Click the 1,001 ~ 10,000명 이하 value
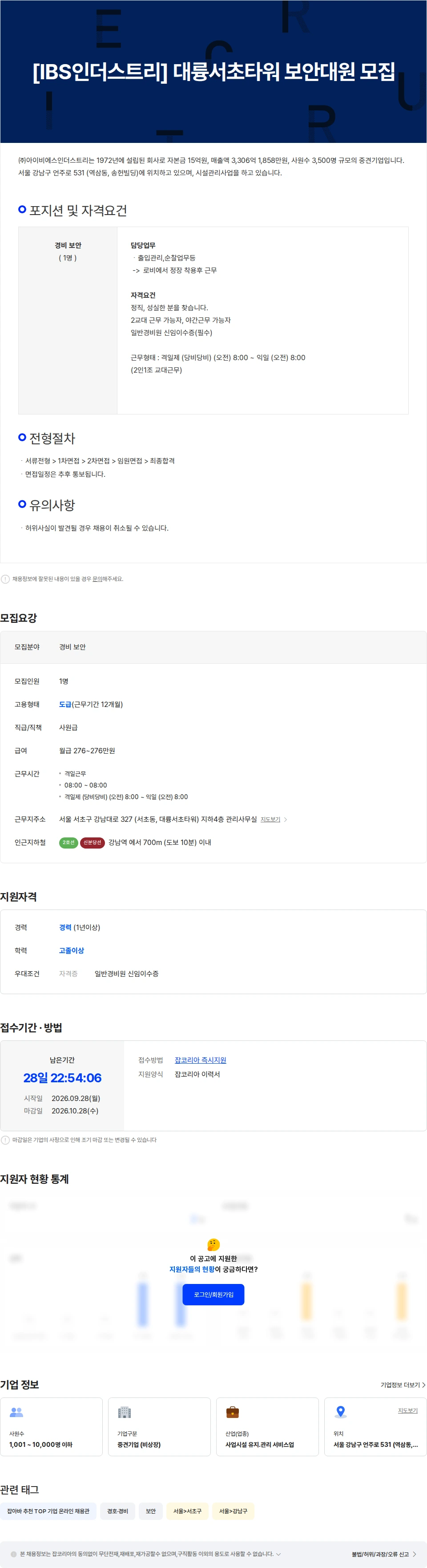Screen dimensions: 427x1568 pos(41,1444)
